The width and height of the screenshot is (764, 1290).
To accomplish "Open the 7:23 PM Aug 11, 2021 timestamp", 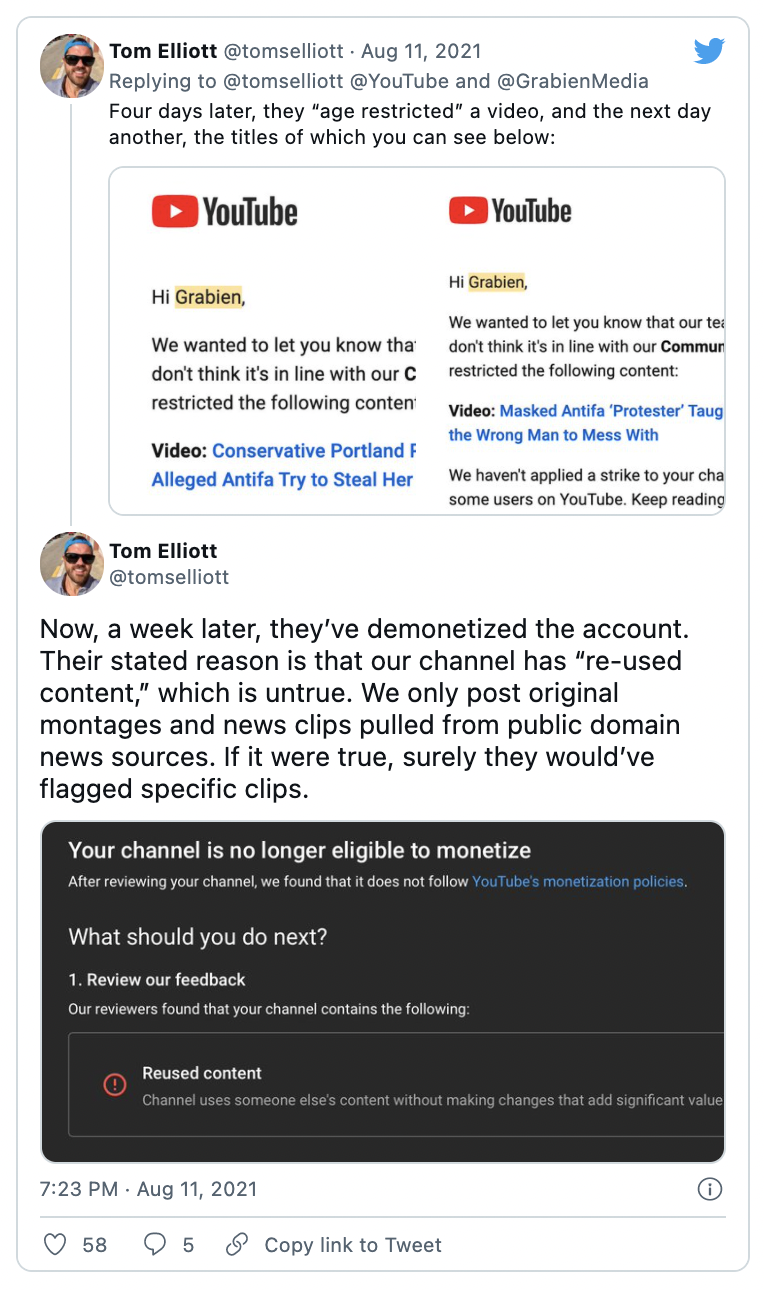I will tap(149, 1189).
